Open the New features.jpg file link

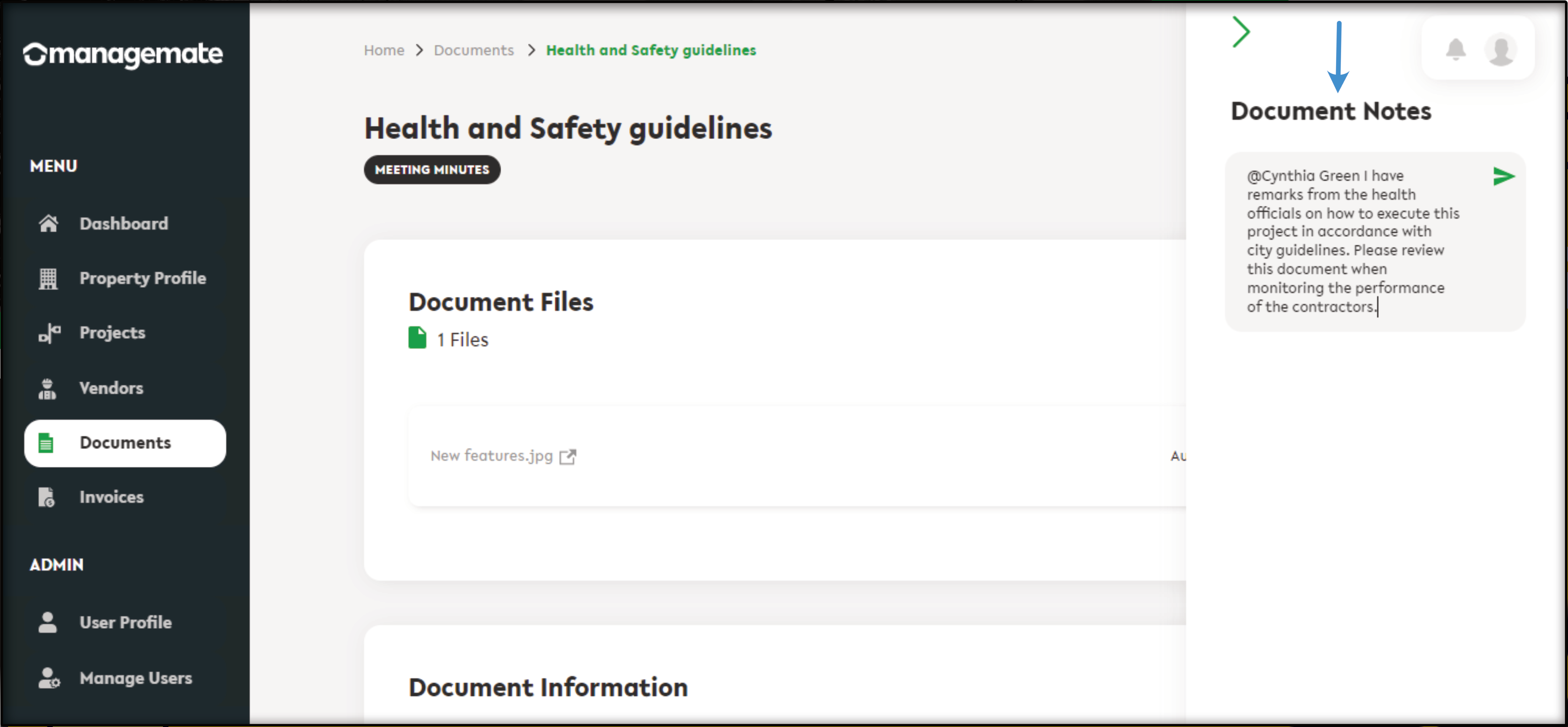(x=490, y=456)
